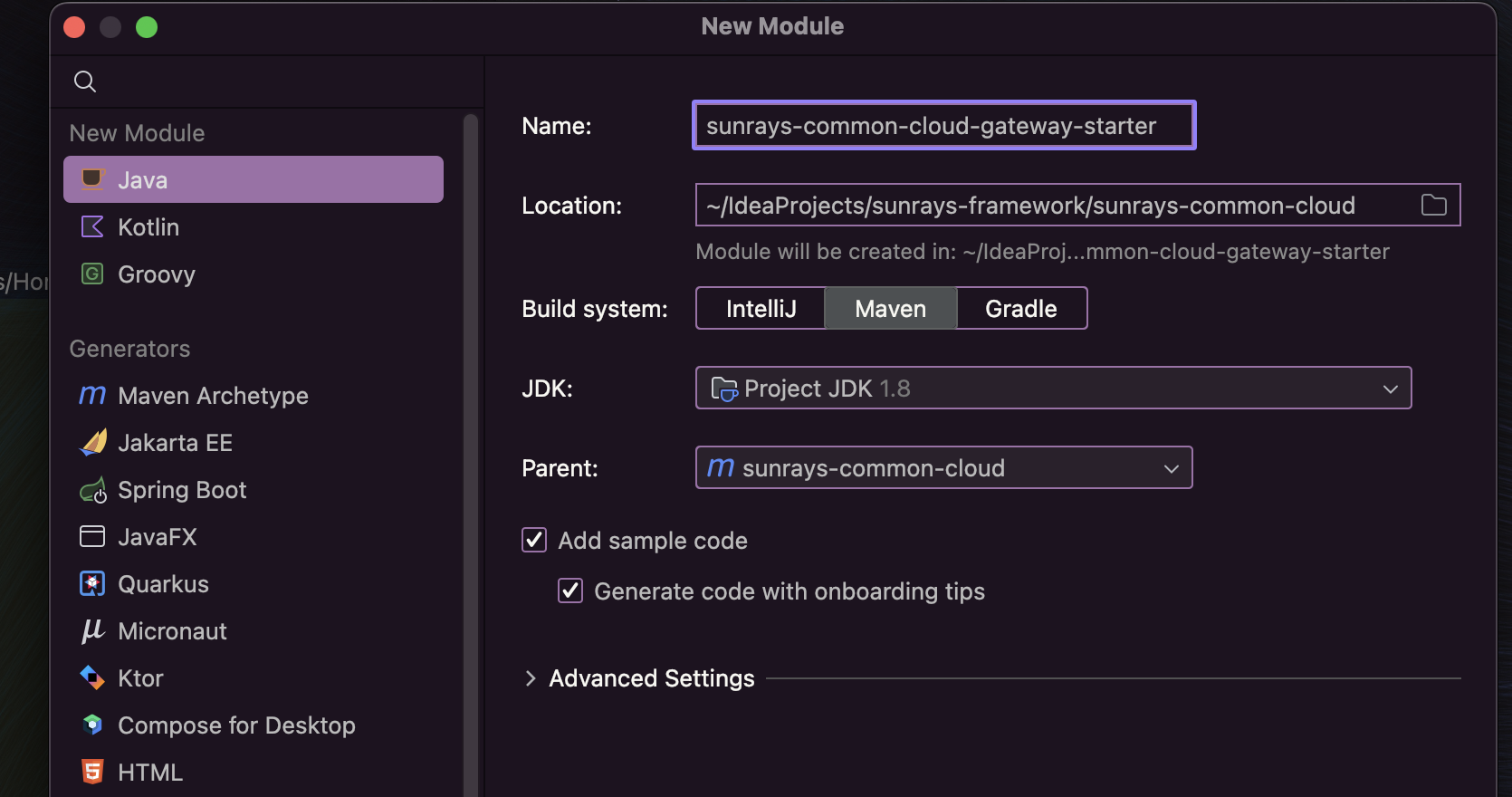This screenshot has height=797, width=1512.
Task: Click the Compose for Desktop icon
Action: [x=92, y=725]
